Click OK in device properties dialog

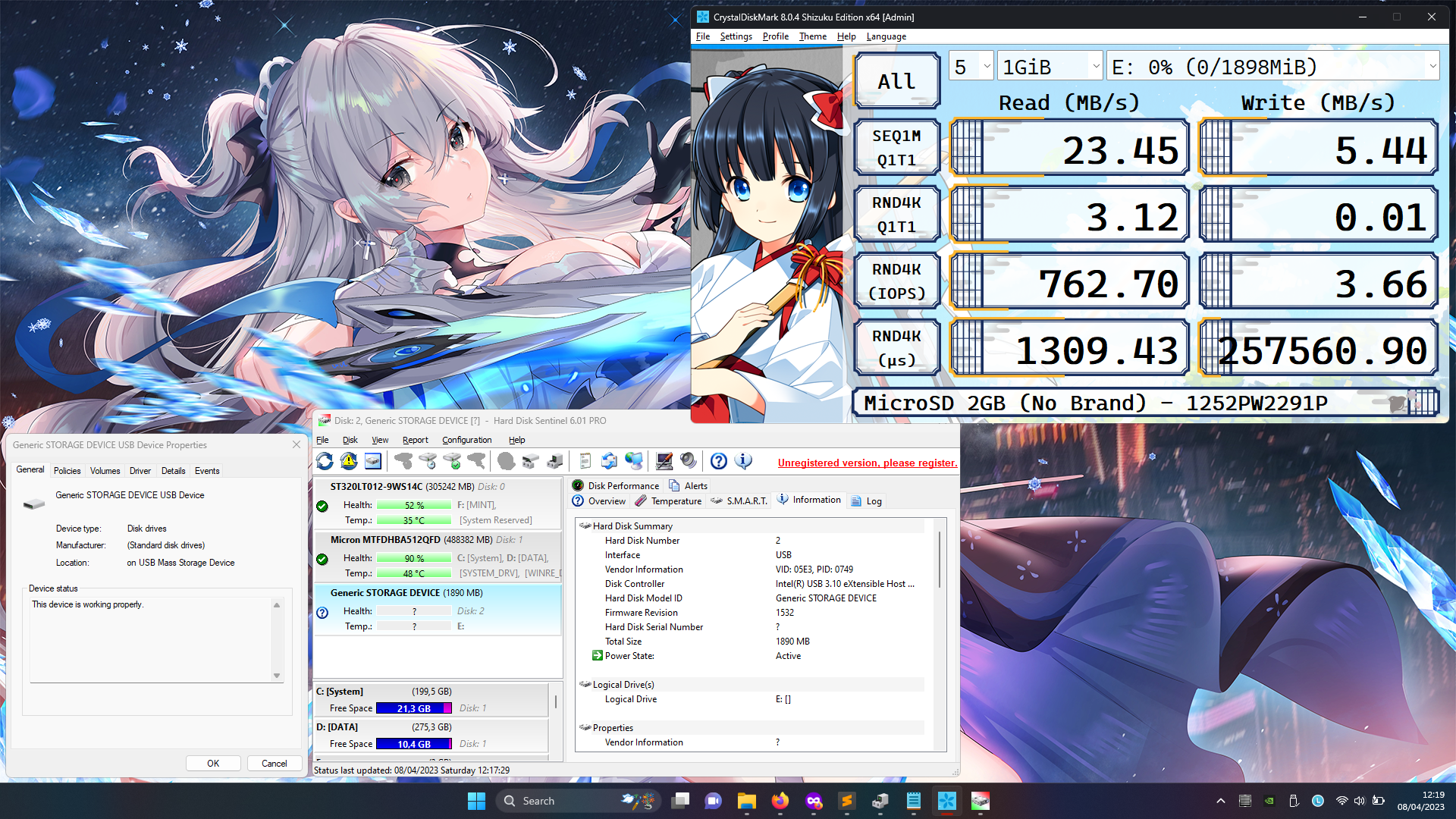(x=213, y=764)
